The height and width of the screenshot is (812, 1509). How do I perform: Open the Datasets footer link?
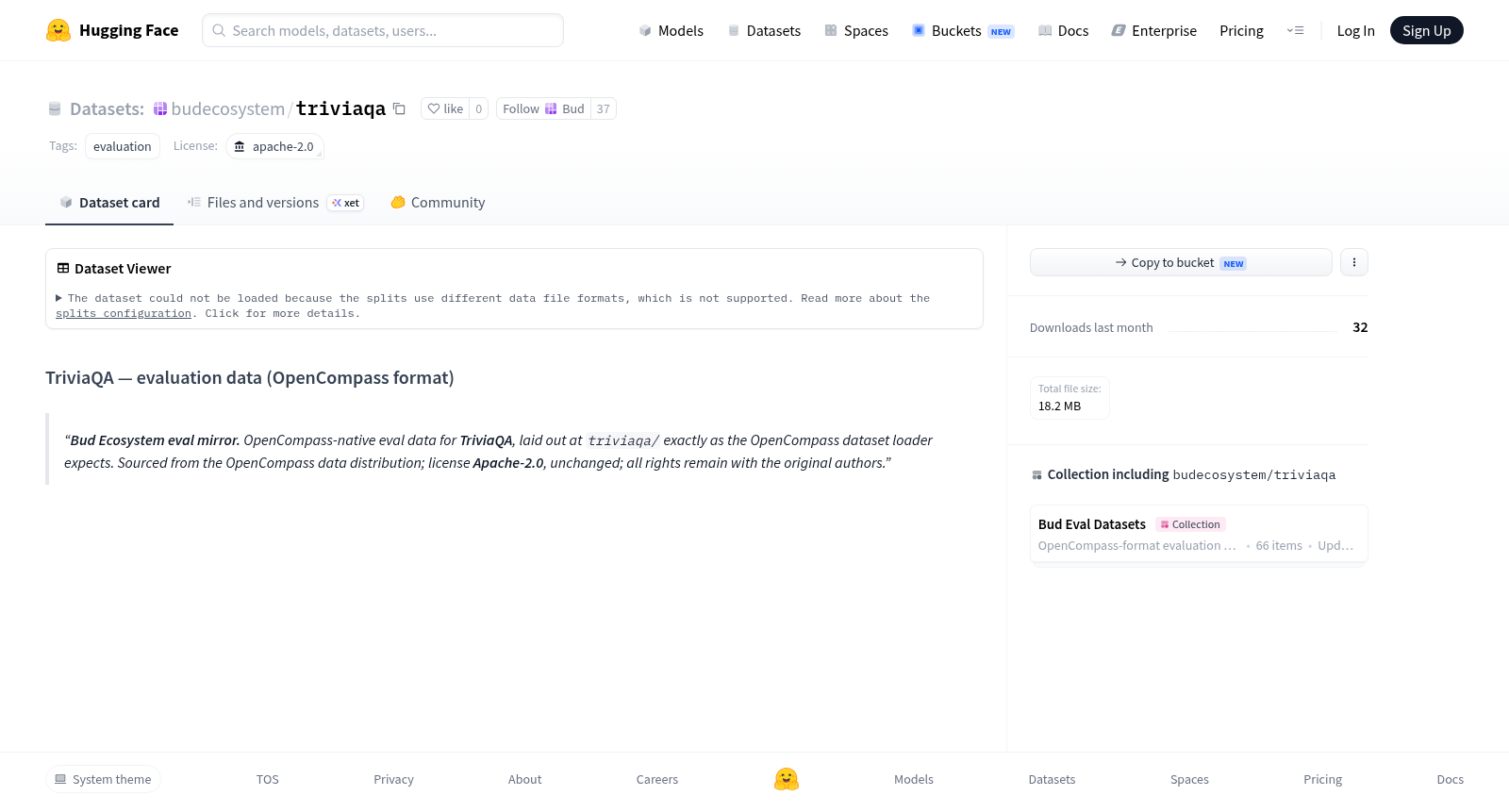pyautogui.click(x=1052, y=779)
